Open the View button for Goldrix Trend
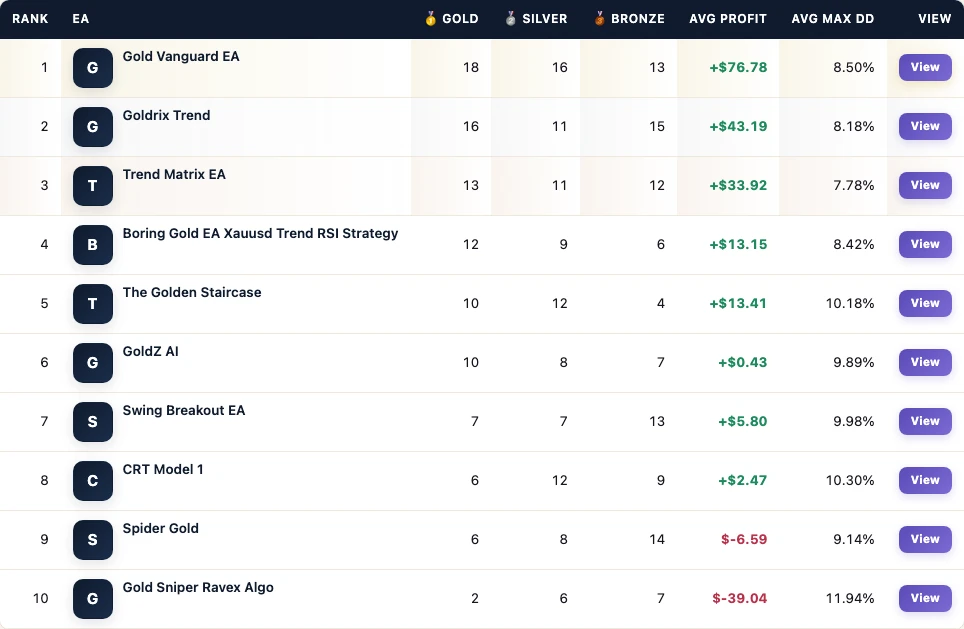964x629 pixels. 925,126
